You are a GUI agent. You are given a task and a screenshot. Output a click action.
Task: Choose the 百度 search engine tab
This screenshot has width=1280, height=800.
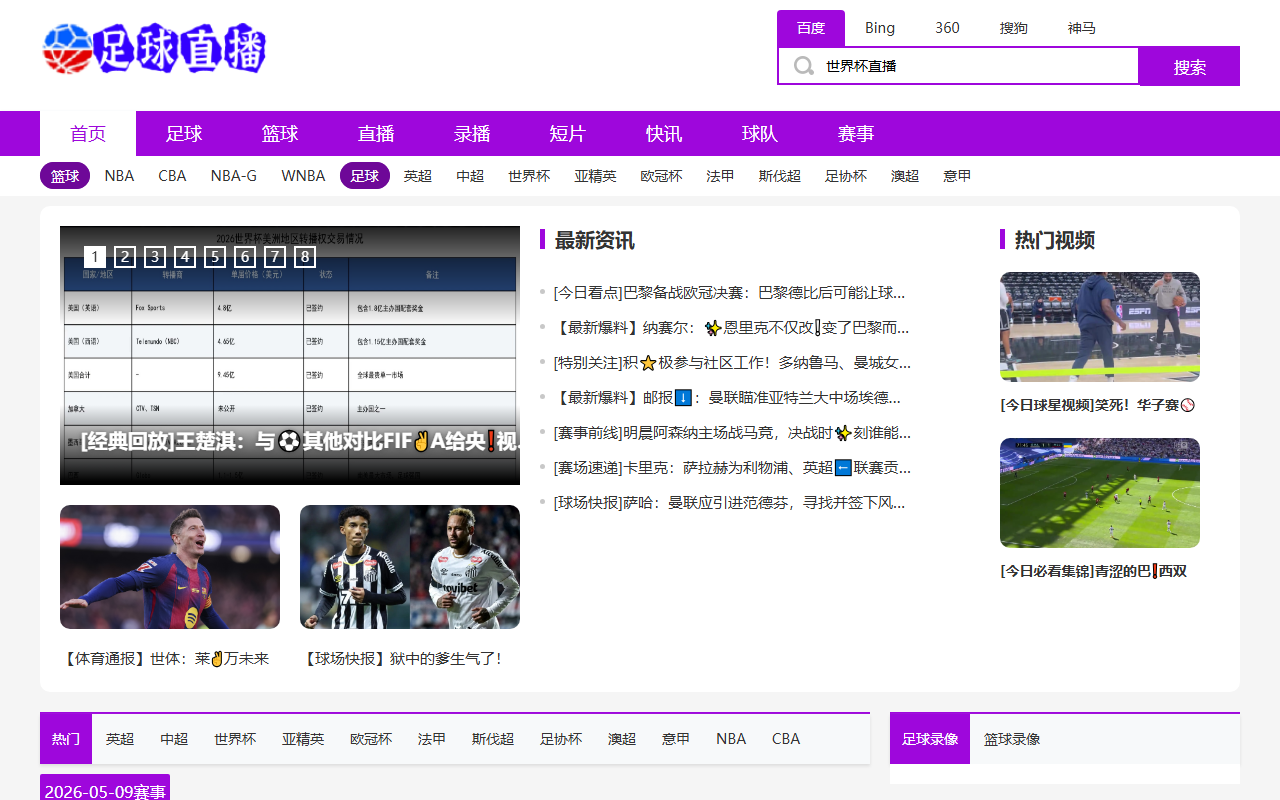811,28
